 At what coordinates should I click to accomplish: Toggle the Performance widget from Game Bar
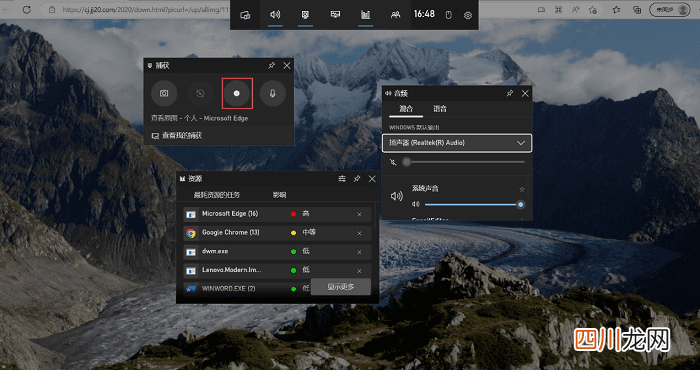[335, 15]
